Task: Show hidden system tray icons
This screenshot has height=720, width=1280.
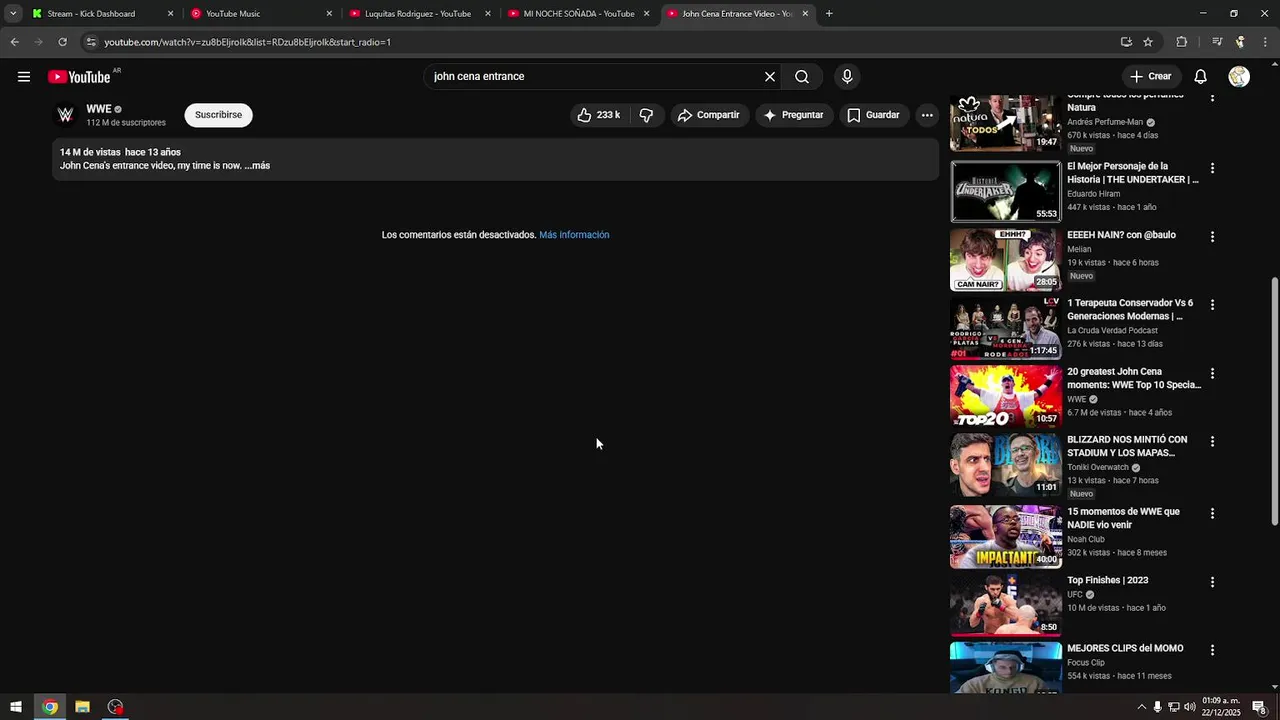Action: point(1141,707)
